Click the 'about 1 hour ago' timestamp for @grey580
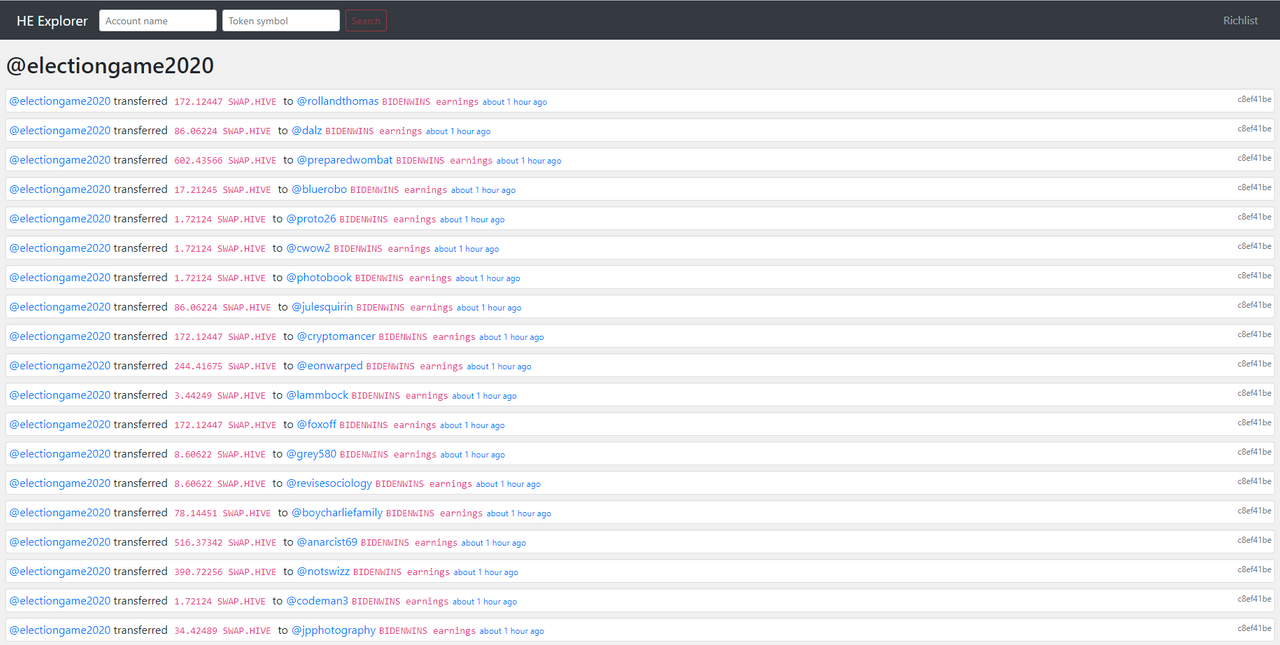The width and height of the screenshot is (1280, 645). coord(472,455)
